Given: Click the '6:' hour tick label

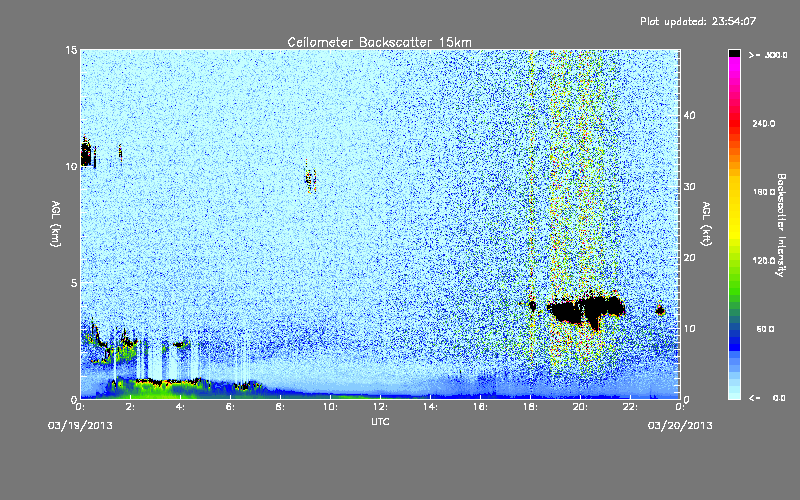Looking at the screenshot, I should 231,407.
